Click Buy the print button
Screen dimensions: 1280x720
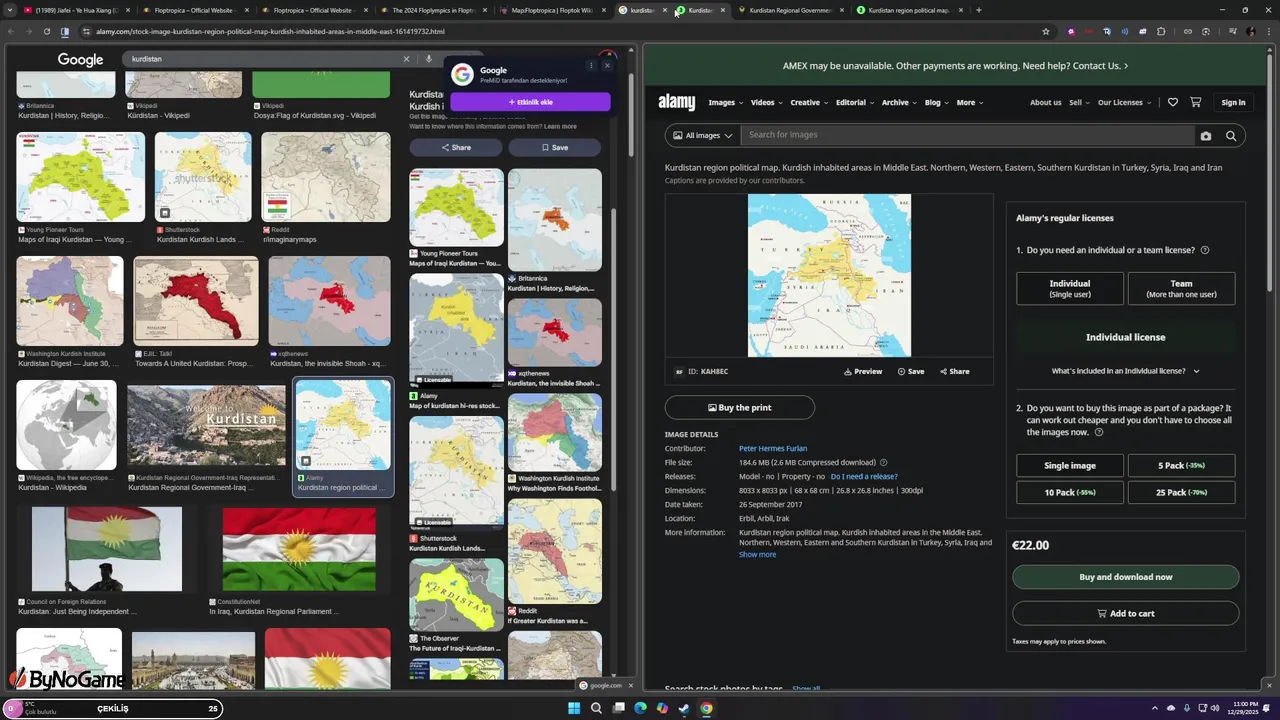pos(740,408)
